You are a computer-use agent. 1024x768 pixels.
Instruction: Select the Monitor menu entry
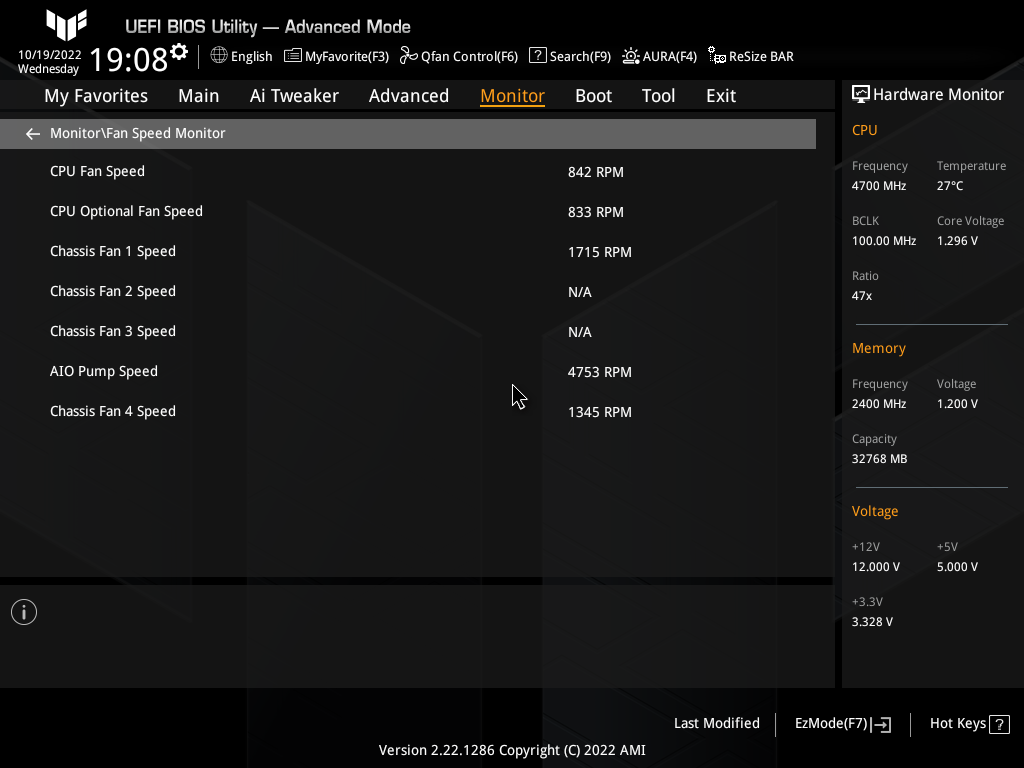point(512,95)
